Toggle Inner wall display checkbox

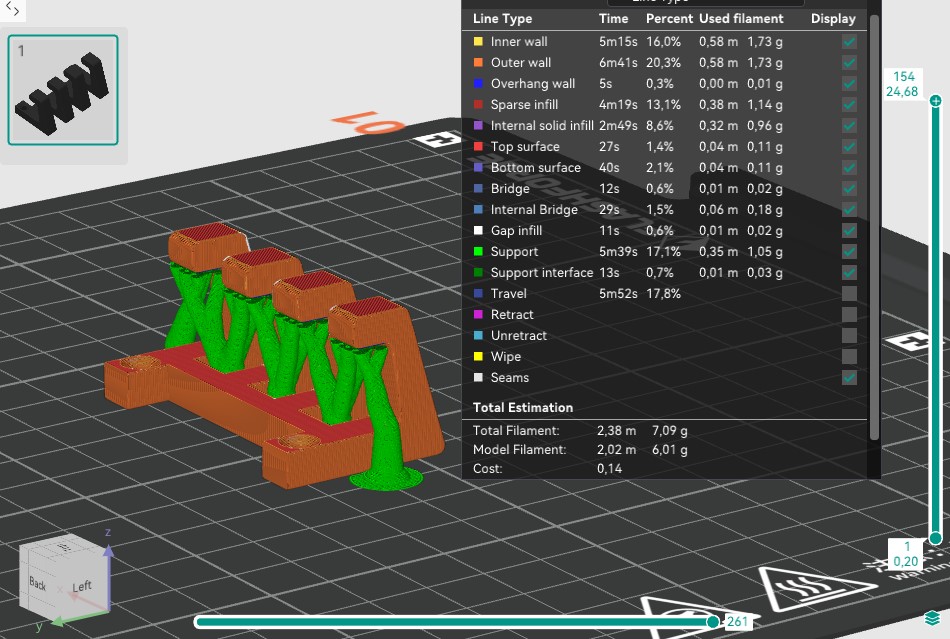tap(849, 42)
